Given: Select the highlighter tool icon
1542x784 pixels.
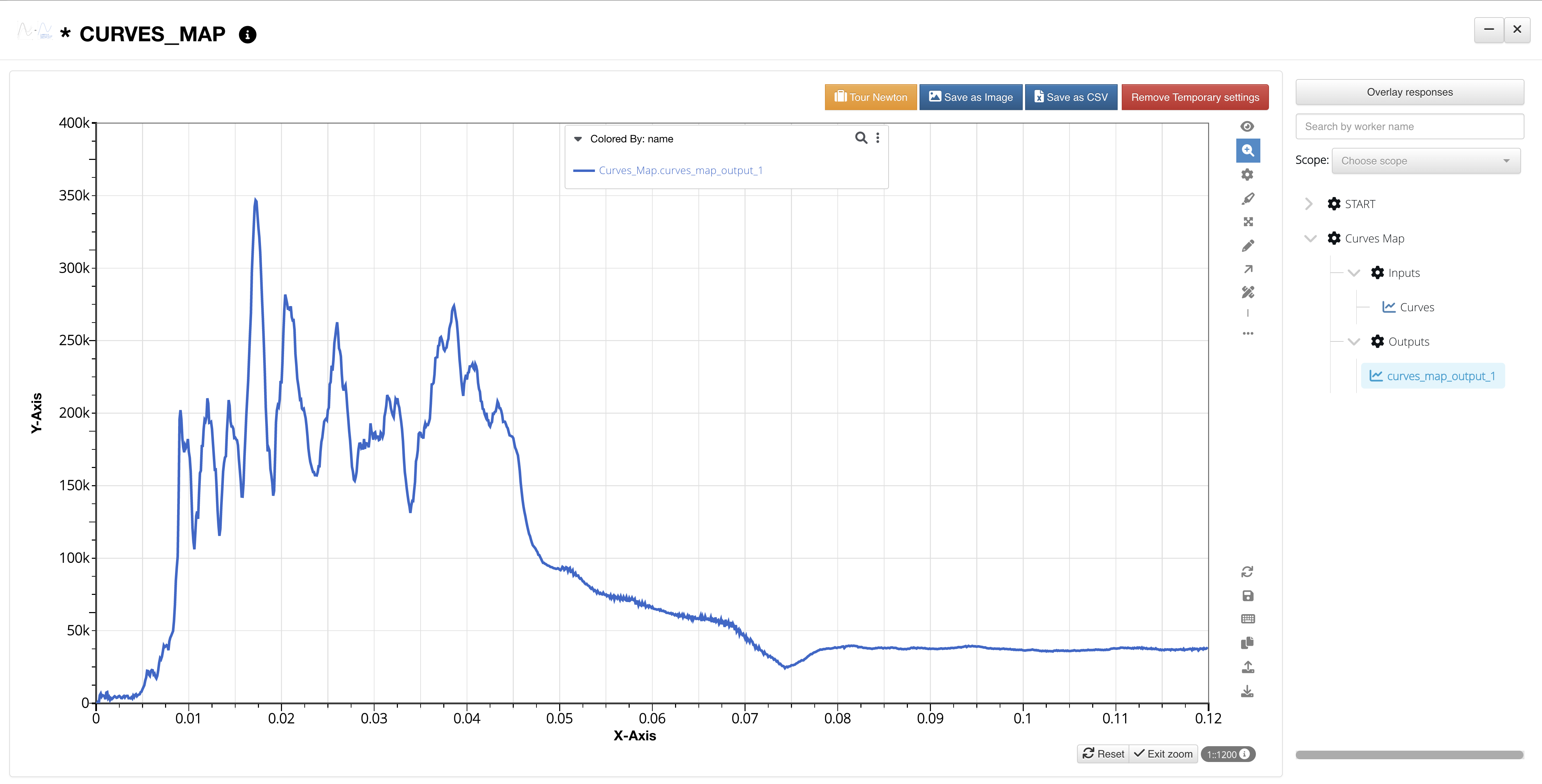Looking at the screenshot, I should (x=1248, y=199).
